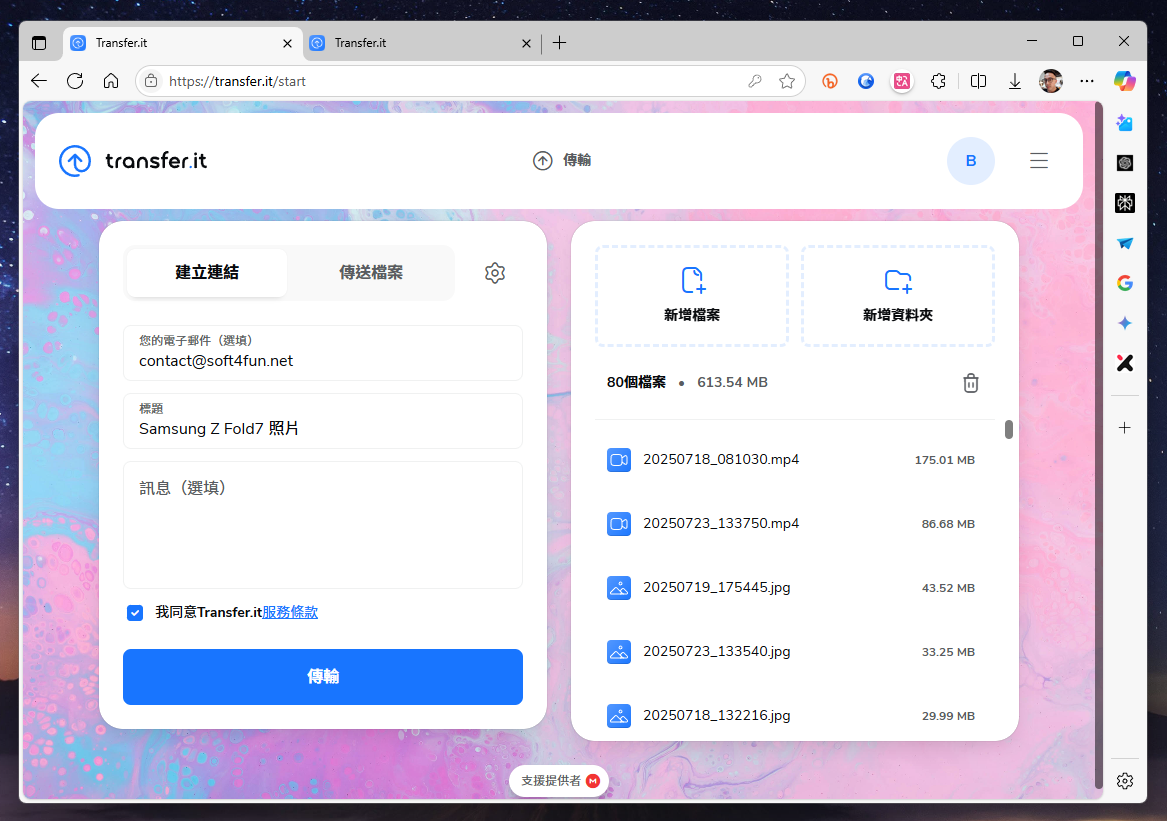Screen dimensions: 1167x821
Task: Open the 服務條款 link
Action: click(290, 613)
